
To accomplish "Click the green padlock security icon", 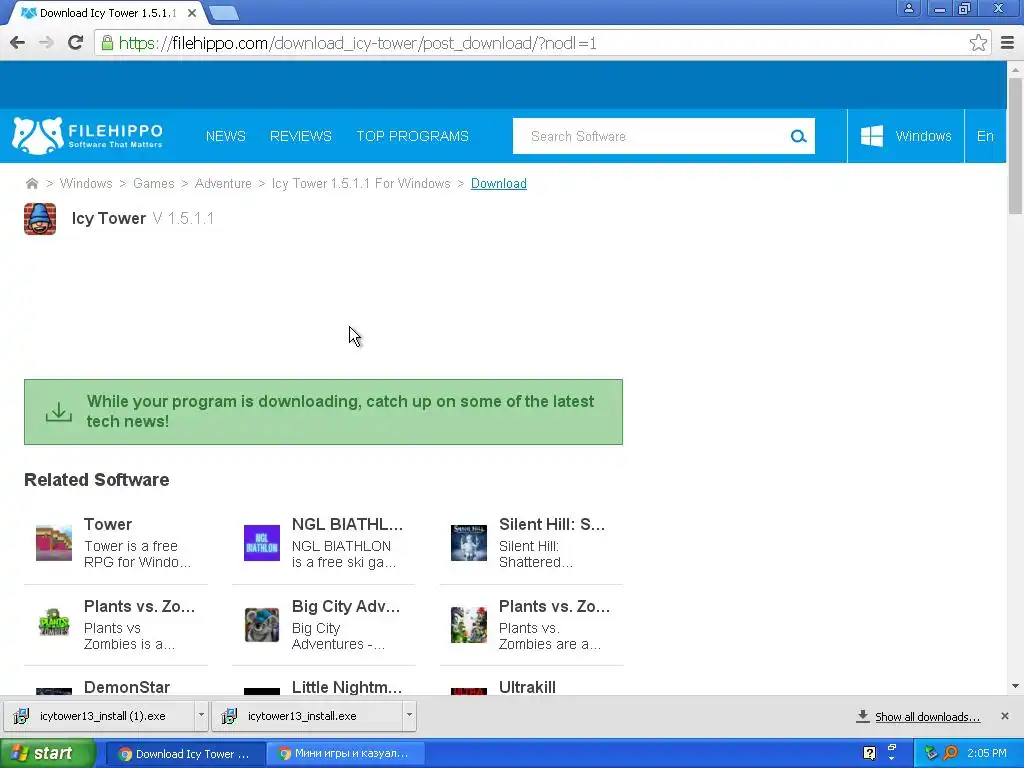I will click(x=107, y=43).
